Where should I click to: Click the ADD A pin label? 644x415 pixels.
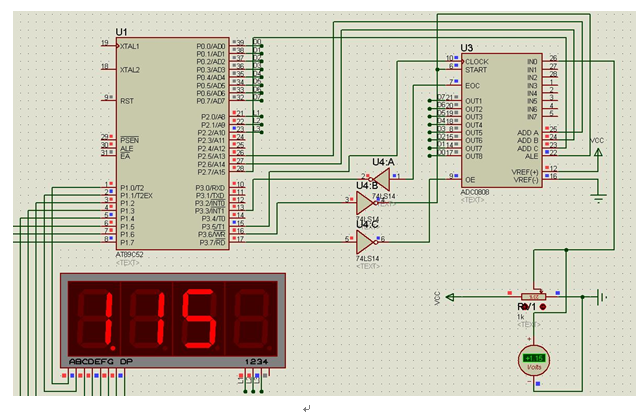coord(528,133)
